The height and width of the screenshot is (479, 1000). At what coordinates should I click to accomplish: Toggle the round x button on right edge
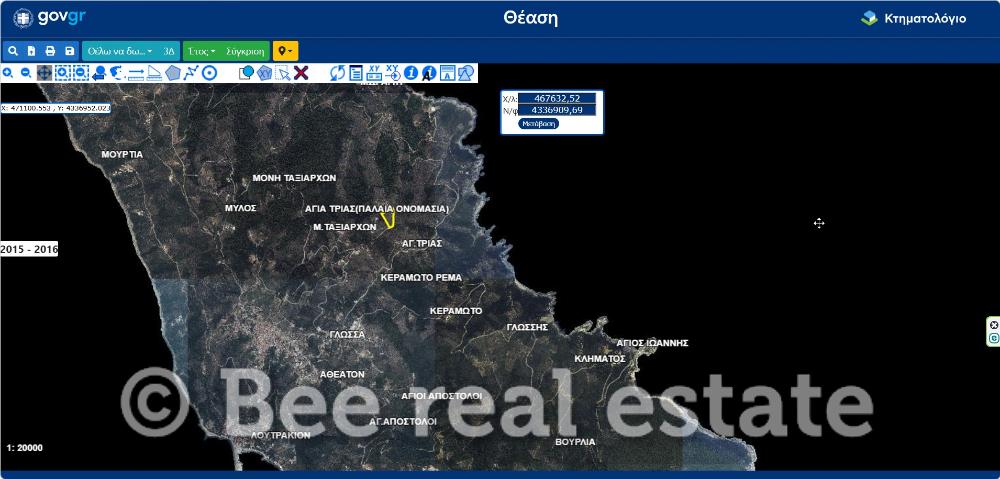click(993, 325)
